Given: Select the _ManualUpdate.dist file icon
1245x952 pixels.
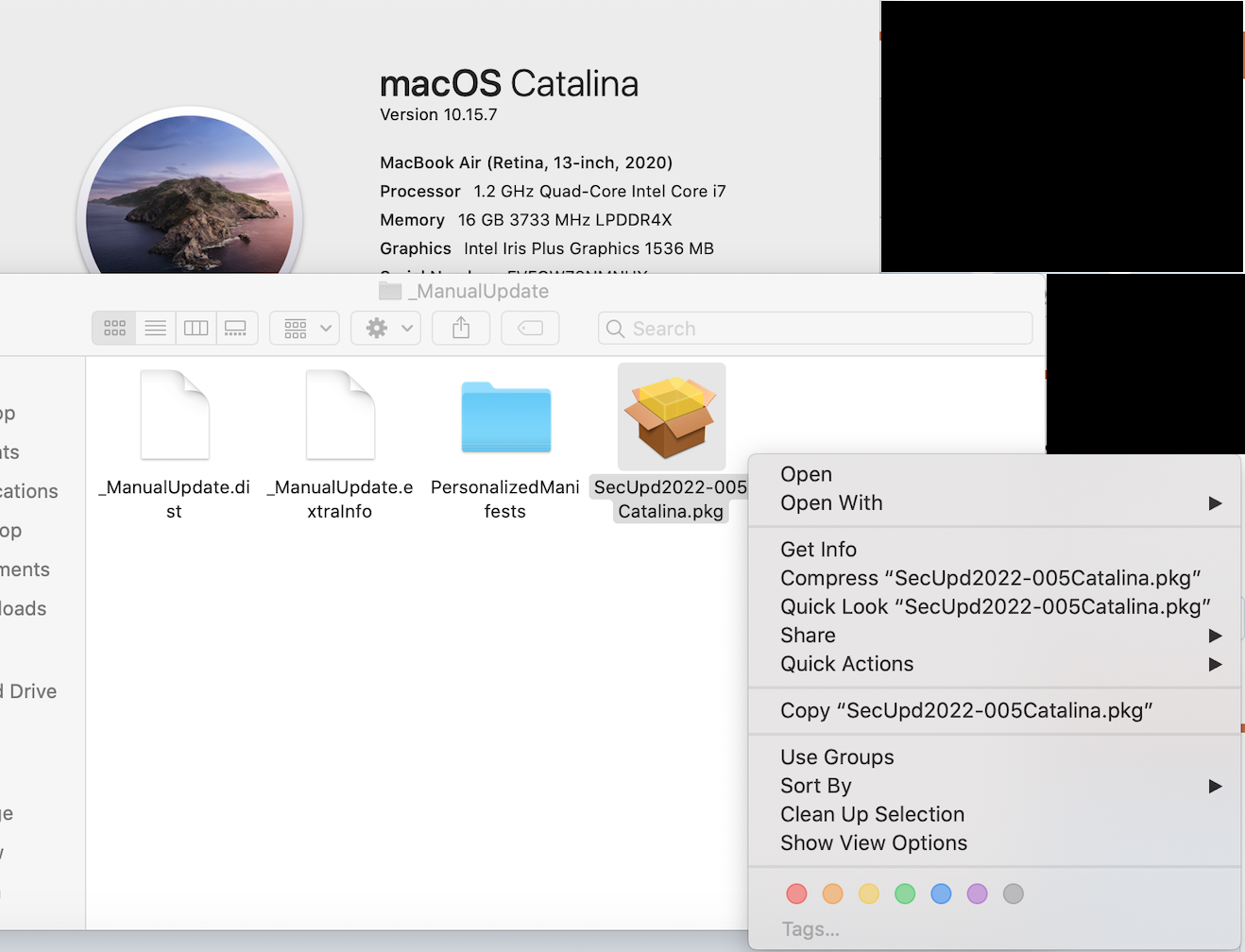Looking at the screenshot, I should click(175, 415).
